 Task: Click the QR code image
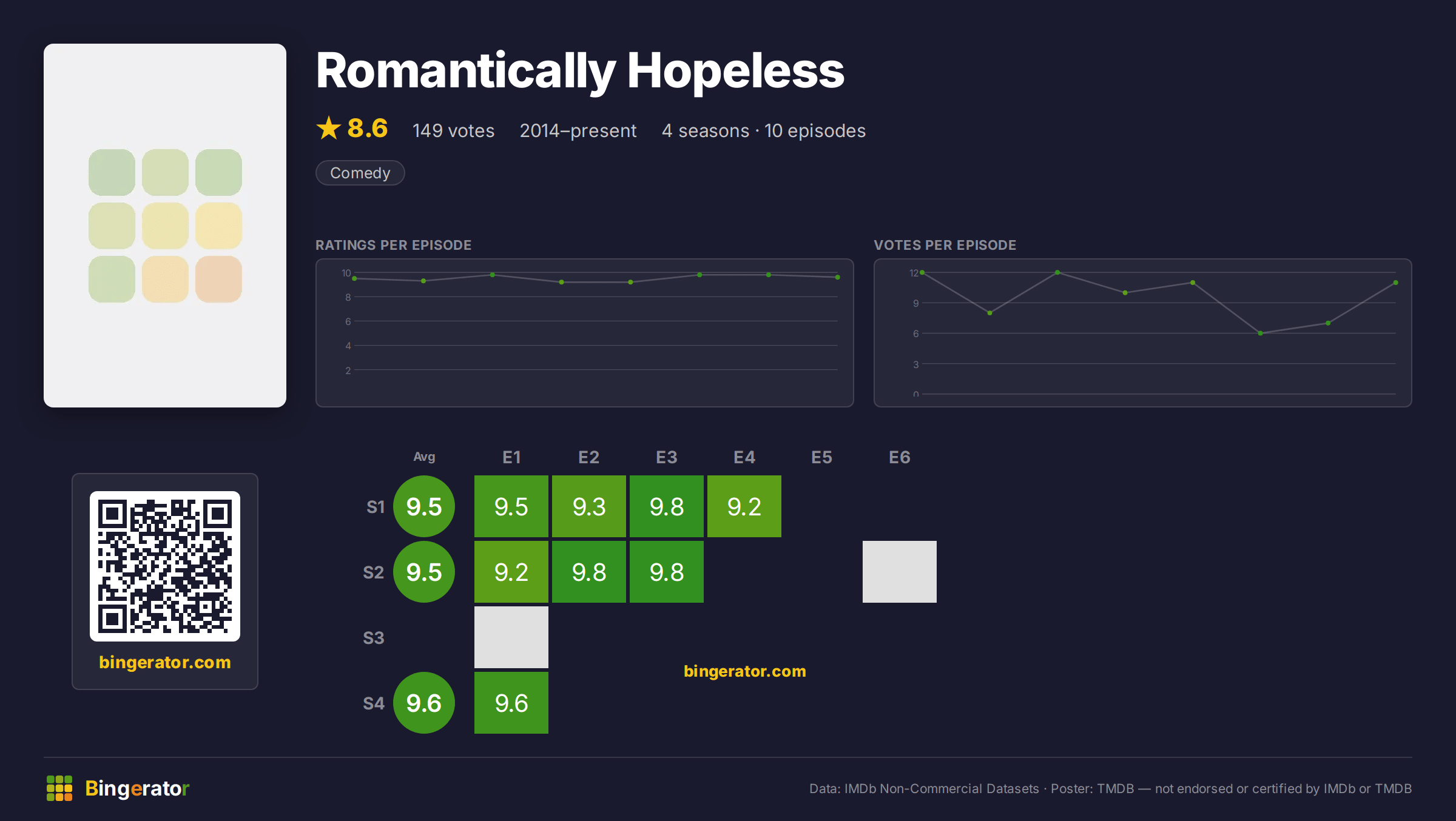[x=165, y=566]
